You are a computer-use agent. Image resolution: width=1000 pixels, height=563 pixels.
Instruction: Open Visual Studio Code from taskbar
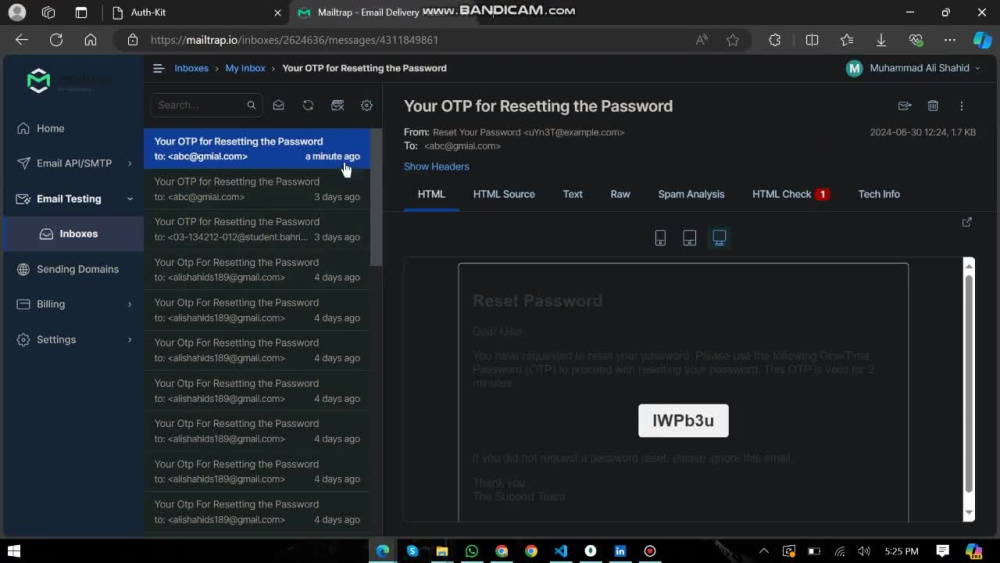pos(561,551)
